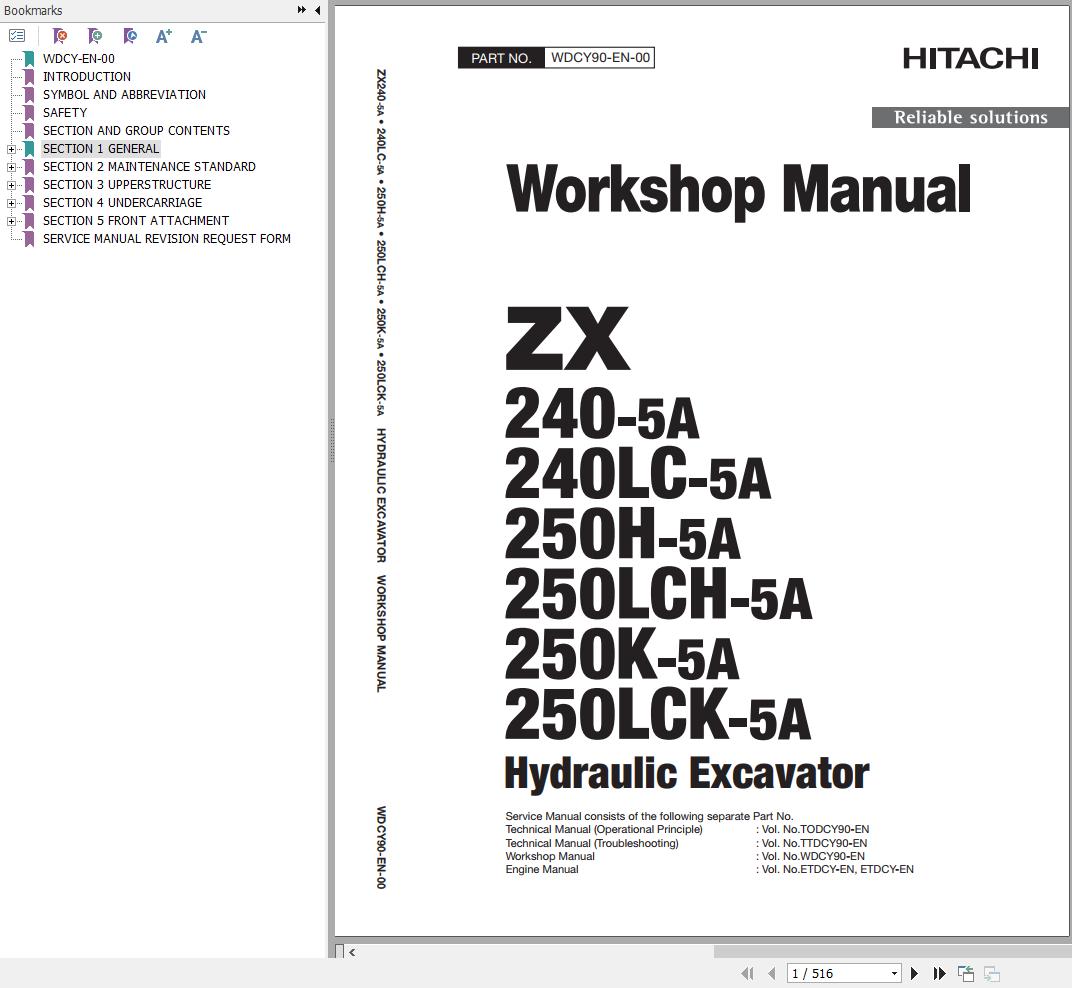
Task: Expand SECTION 4 UNDERCARRIAGE node
Action: pos(11,203)
